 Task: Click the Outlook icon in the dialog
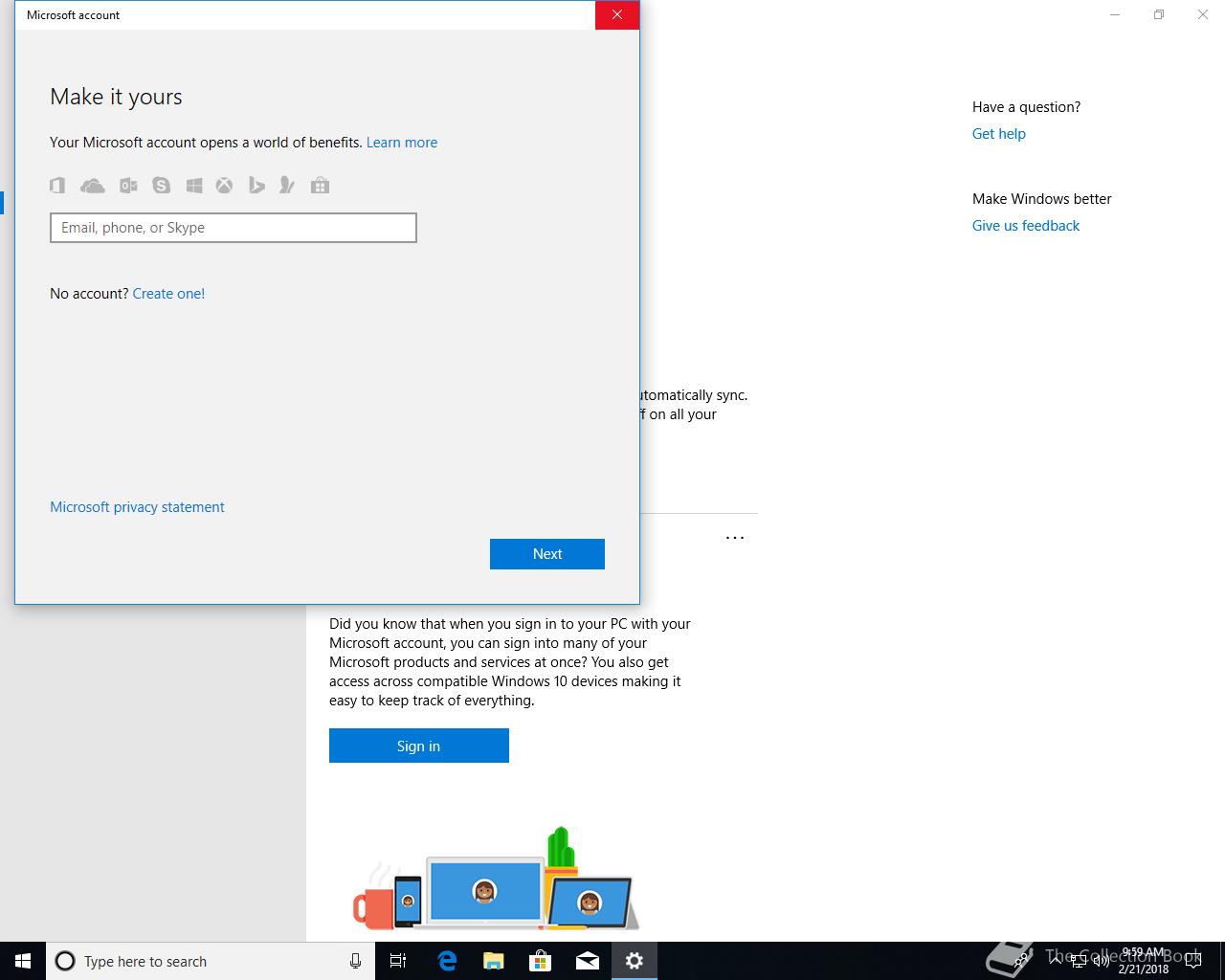(128, 186)
